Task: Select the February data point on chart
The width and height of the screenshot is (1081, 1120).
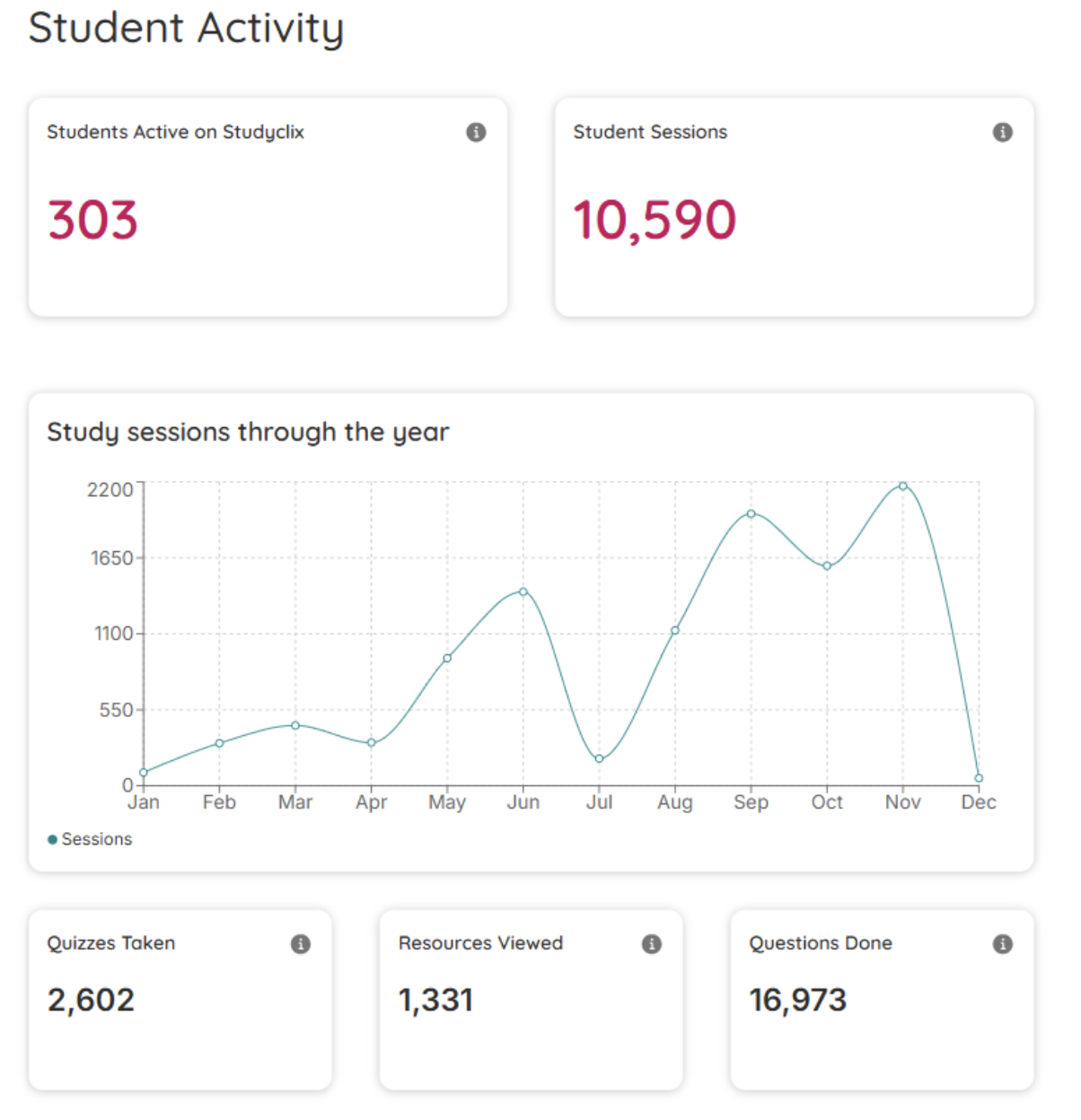Action: (x=219, y=743)
